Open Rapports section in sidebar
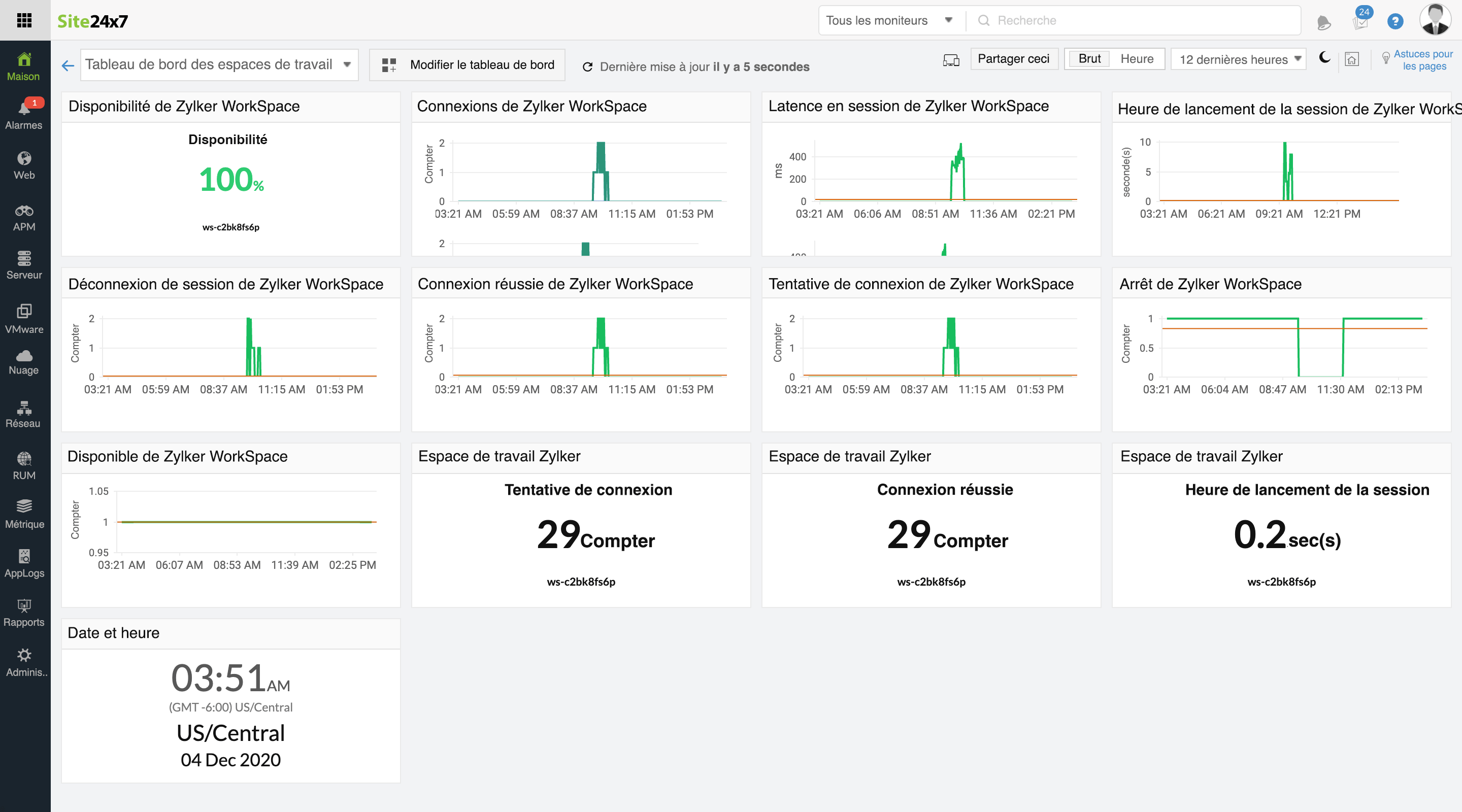The width and height of the screenshot is (1462, 812). click(x=24, y=613)
